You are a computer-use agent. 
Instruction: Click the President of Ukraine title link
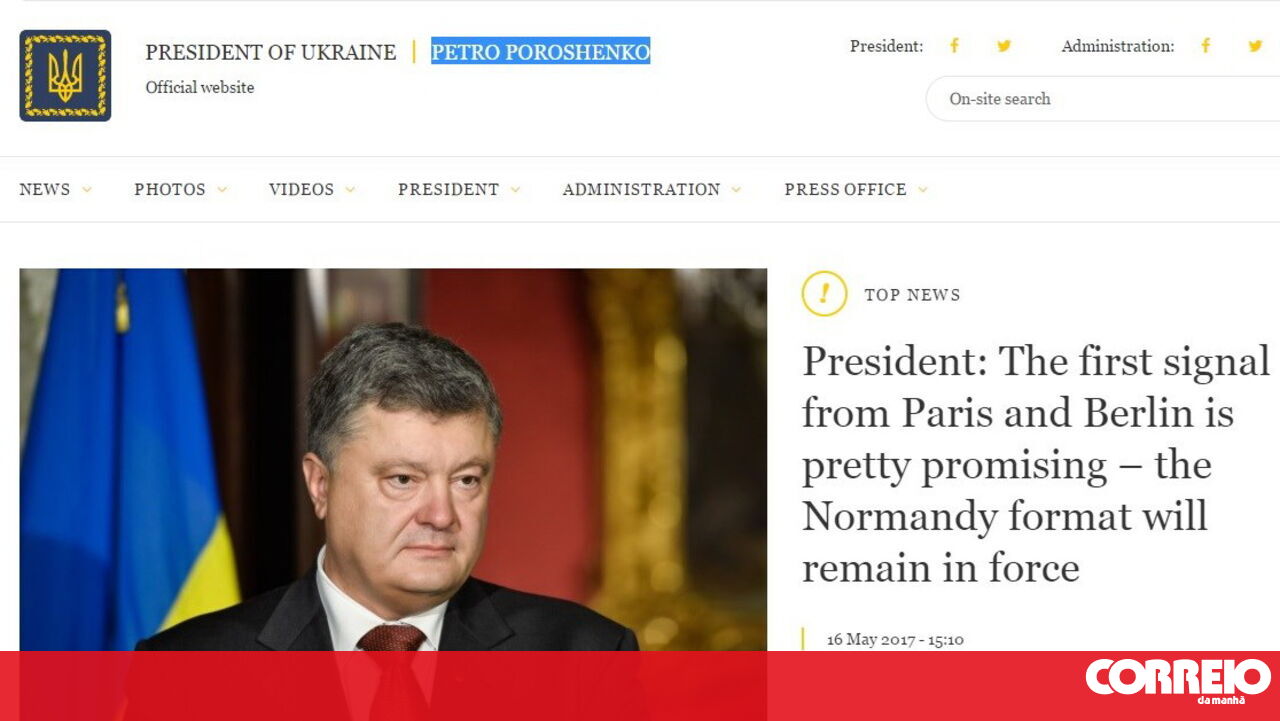tap(270, 52)
